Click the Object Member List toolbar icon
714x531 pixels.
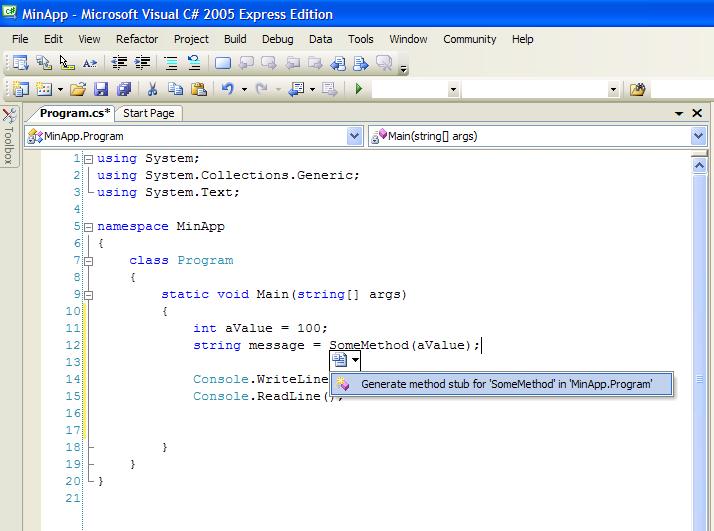click(x=20, y=62)
